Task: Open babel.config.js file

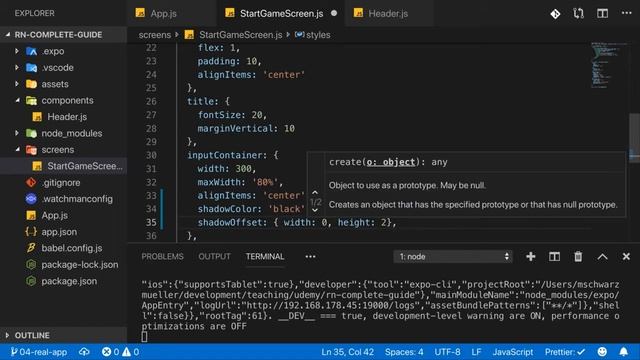Action: click(x=71, y=248)
